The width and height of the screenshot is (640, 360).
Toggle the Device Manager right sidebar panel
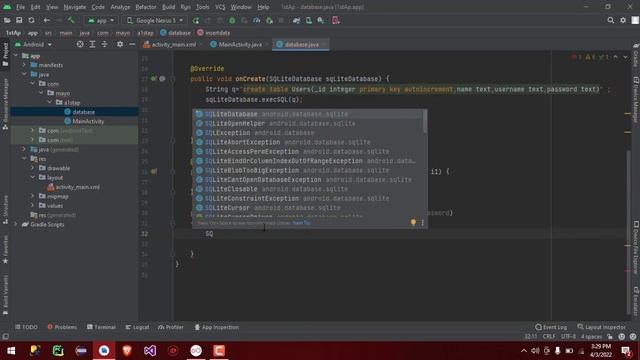tap(636, 100)
